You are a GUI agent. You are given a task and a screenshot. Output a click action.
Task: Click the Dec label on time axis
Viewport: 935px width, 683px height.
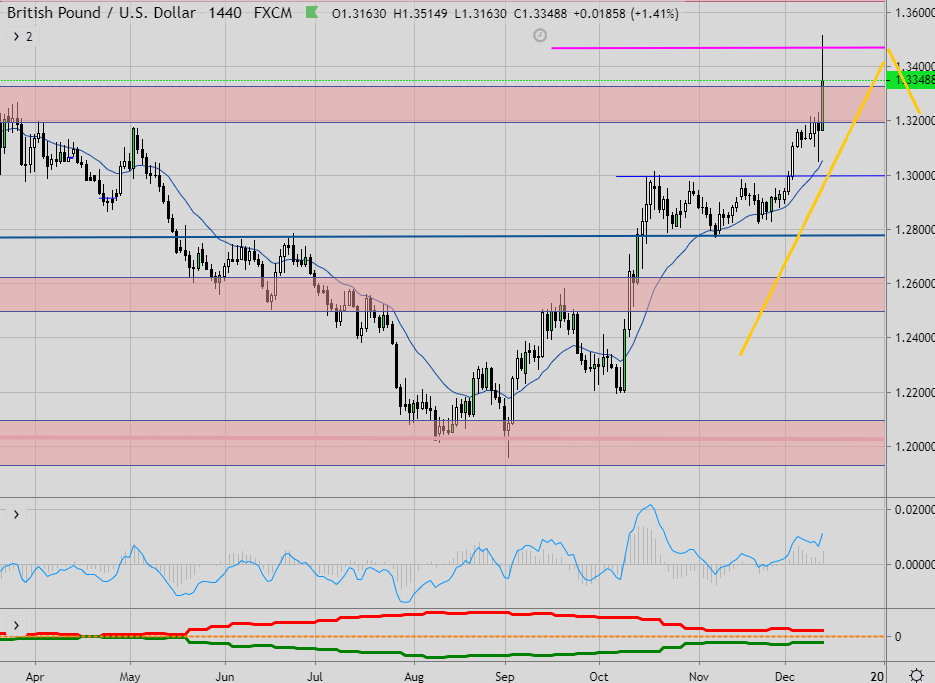785,676
